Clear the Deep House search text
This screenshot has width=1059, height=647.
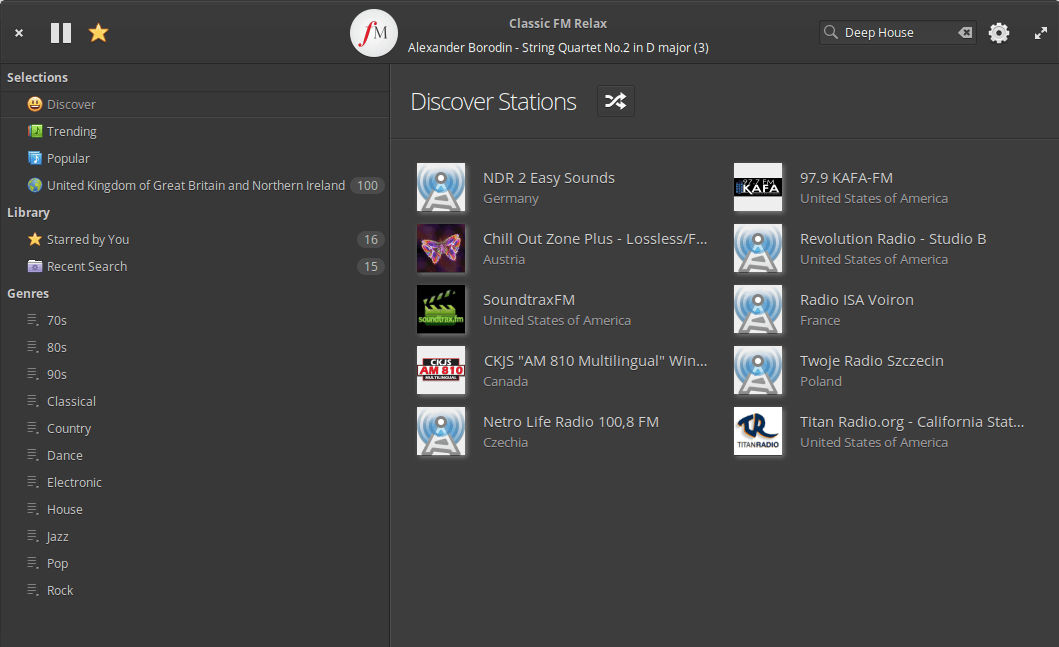(x=965, y=32)
